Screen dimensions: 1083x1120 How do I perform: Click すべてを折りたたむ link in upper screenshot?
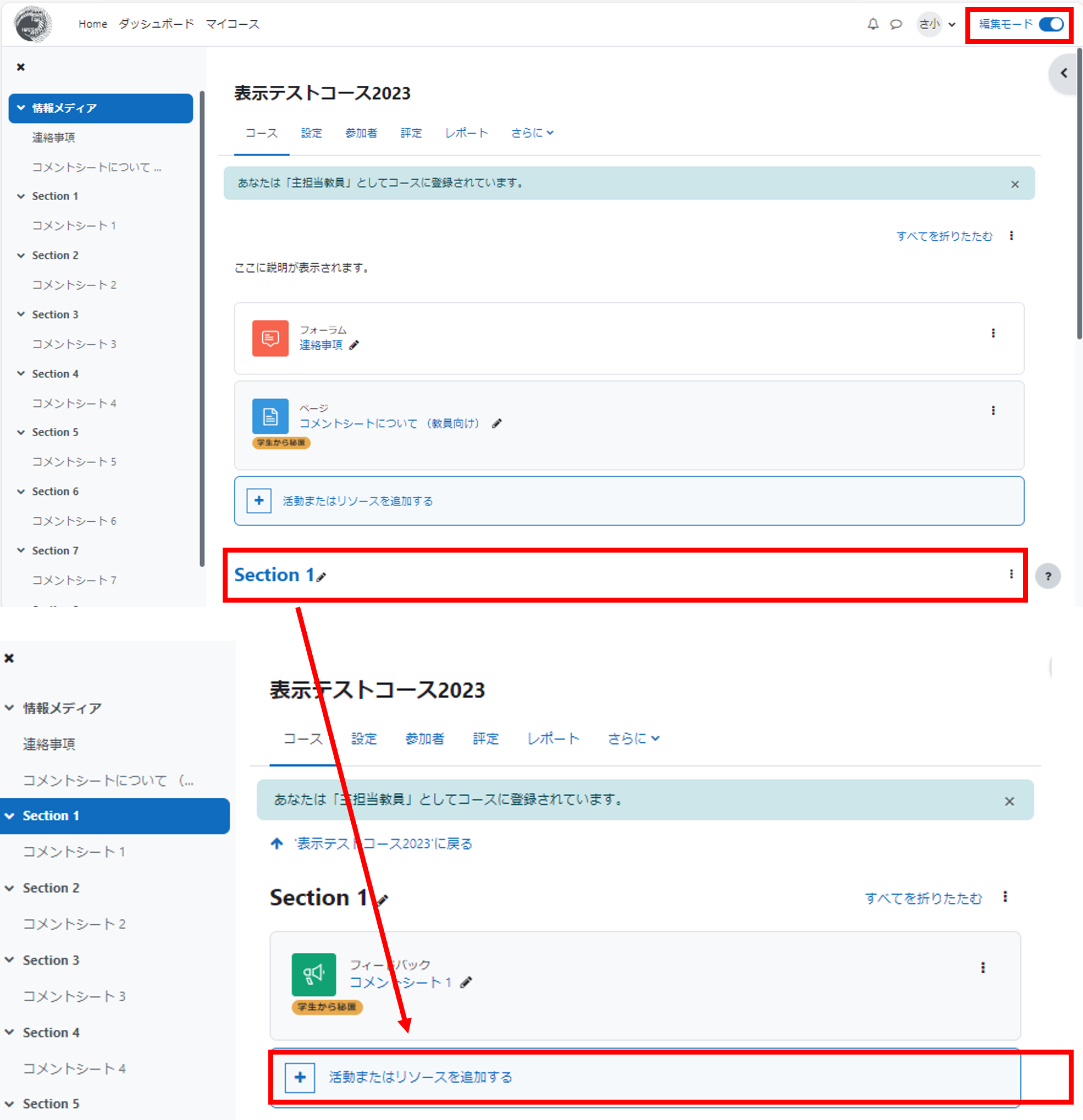click(944, 236)
